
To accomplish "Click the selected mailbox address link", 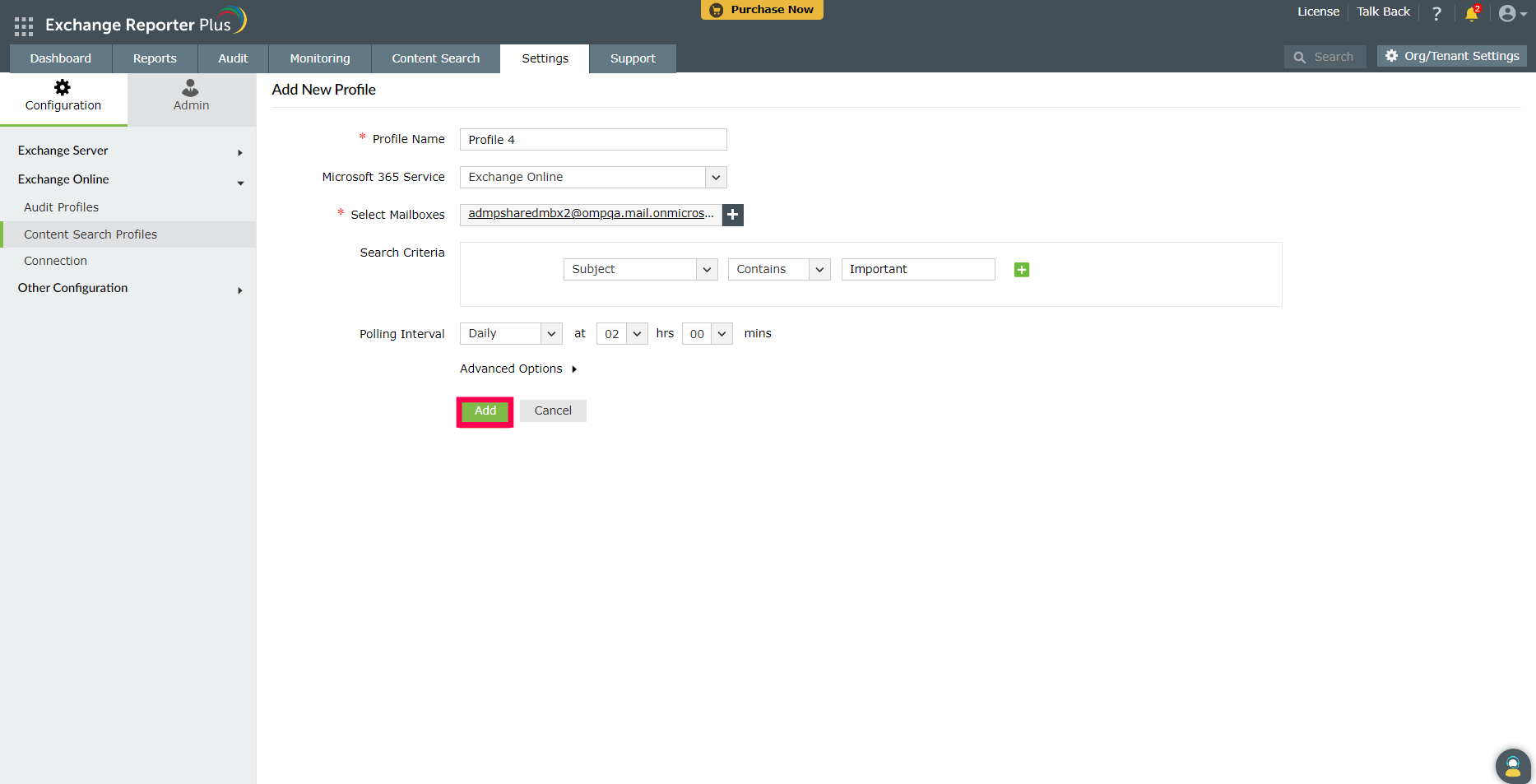I will click(x=591, y=214).
